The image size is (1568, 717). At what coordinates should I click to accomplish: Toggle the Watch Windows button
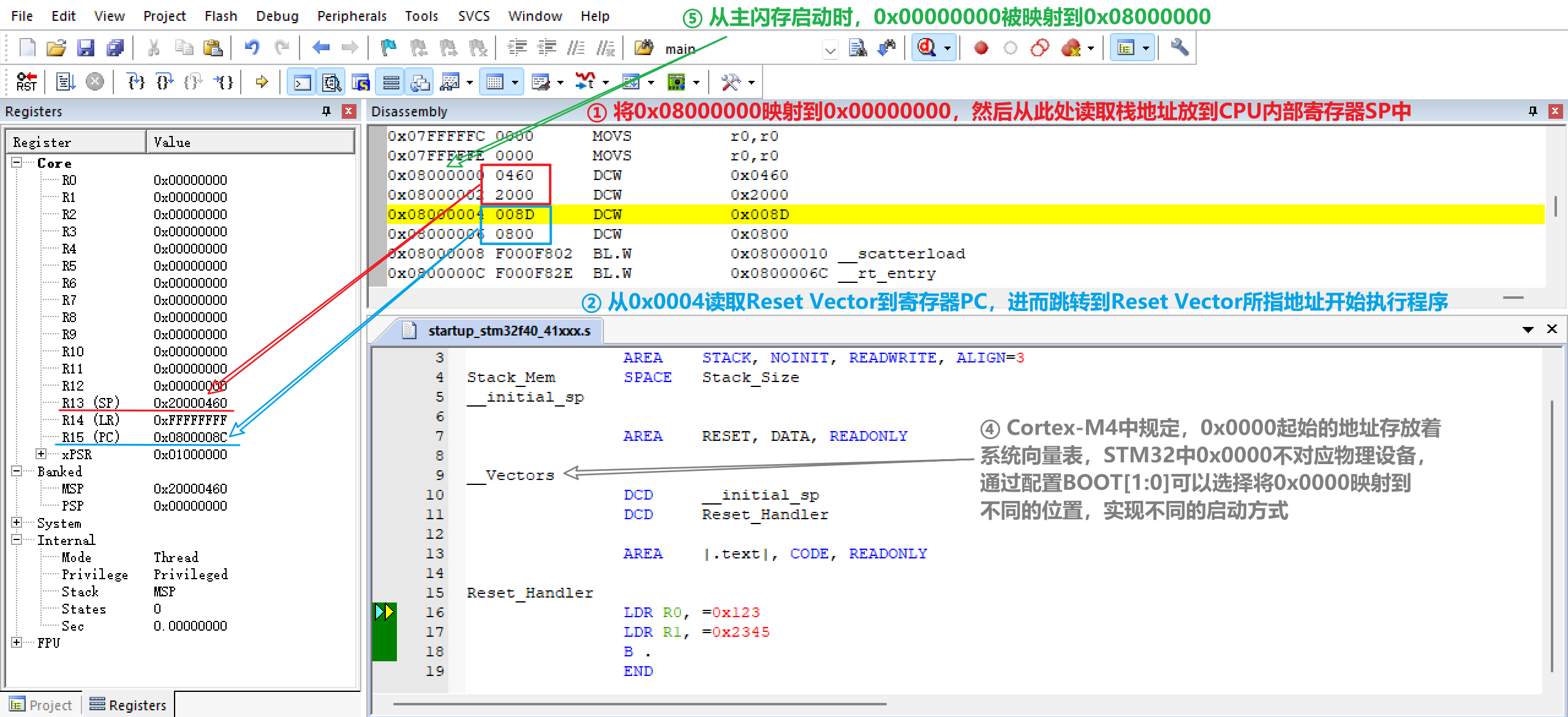click(x=450, y=81)
